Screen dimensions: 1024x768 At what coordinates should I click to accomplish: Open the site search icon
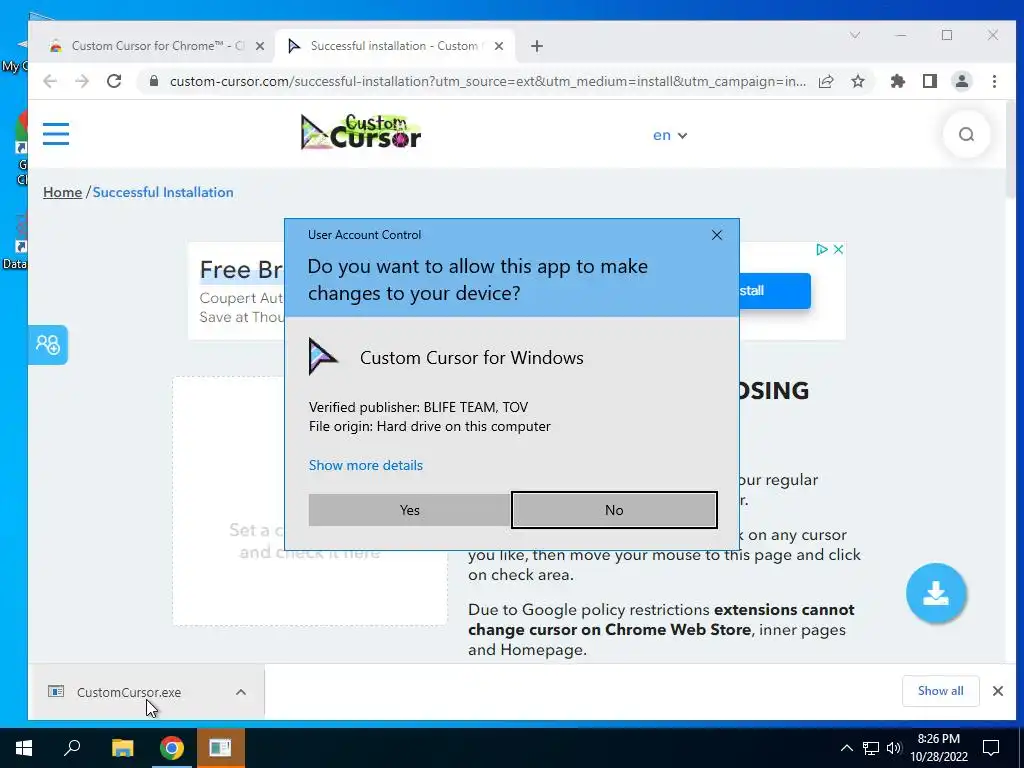967,135
